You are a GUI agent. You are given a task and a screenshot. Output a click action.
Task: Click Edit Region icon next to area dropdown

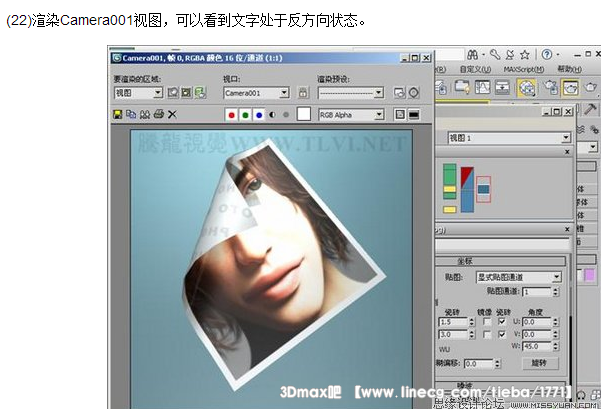pos(173,92)
